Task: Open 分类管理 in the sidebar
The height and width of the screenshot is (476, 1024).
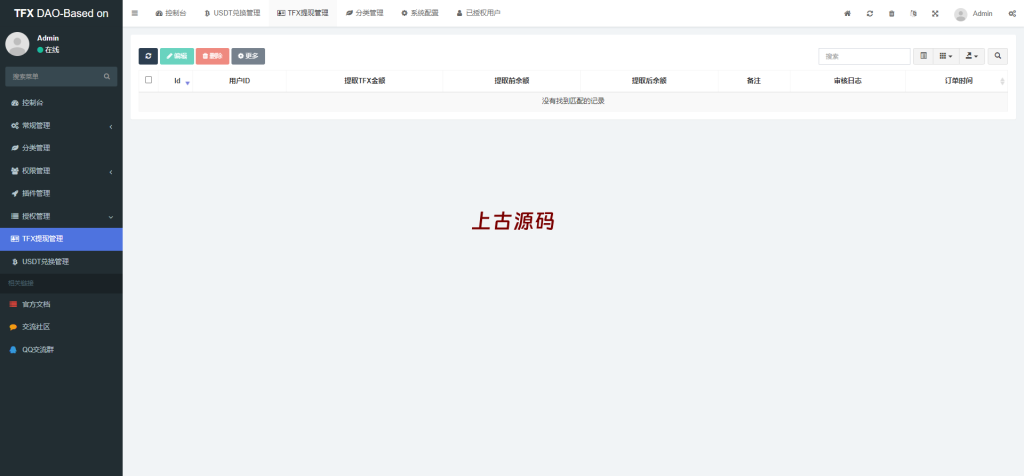Action: pyautogui.click(x=61, y=148)
